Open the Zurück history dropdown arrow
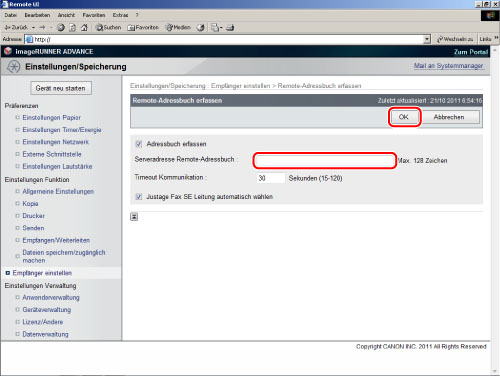 pyautogui.click(x=34, y=28)
